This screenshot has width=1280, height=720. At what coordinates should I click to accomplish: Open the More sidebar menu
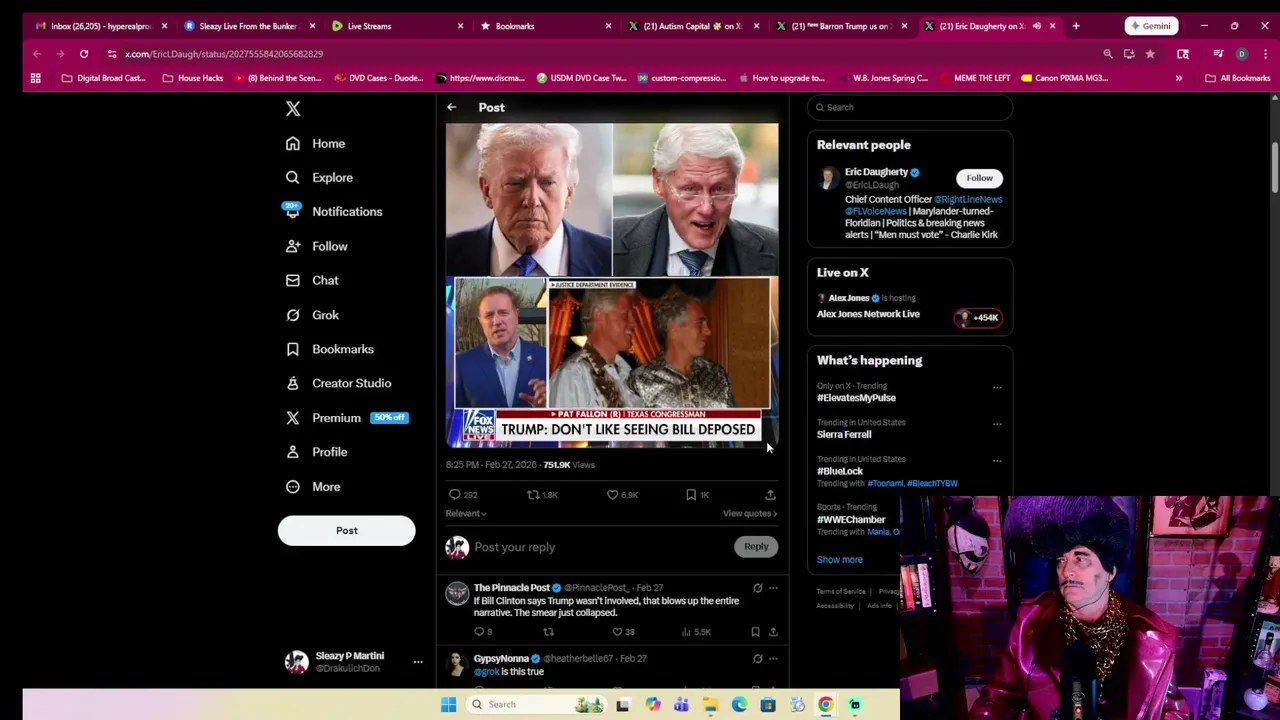[x=313, y=486]
